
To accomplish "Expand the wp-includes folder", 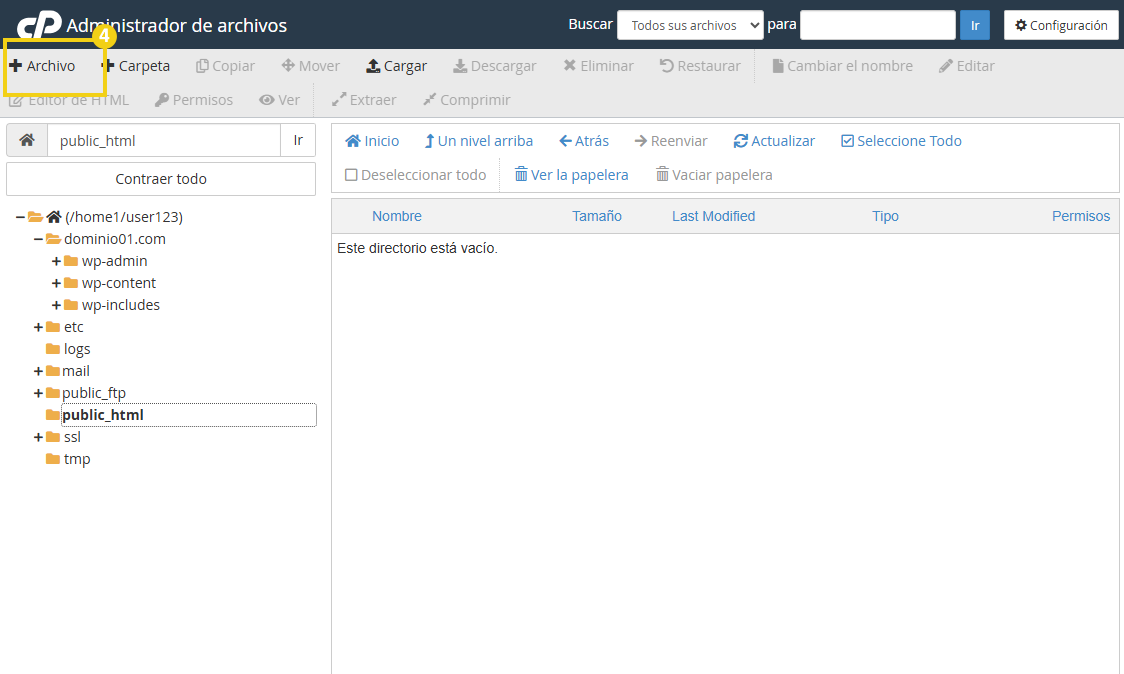I will [x=56, y=305].
